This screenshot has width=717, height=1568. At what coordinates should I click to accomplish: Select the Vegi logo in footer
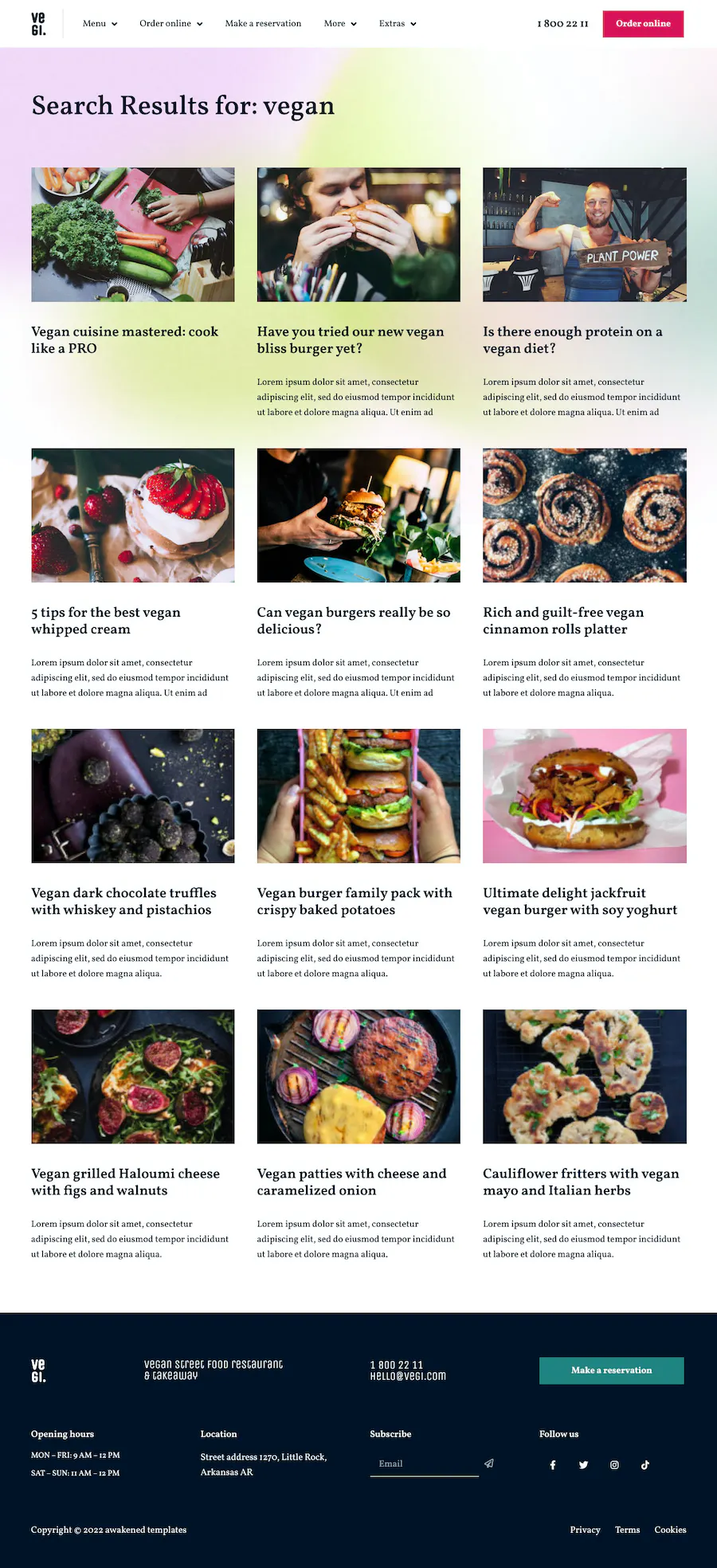coord(38,1370)
